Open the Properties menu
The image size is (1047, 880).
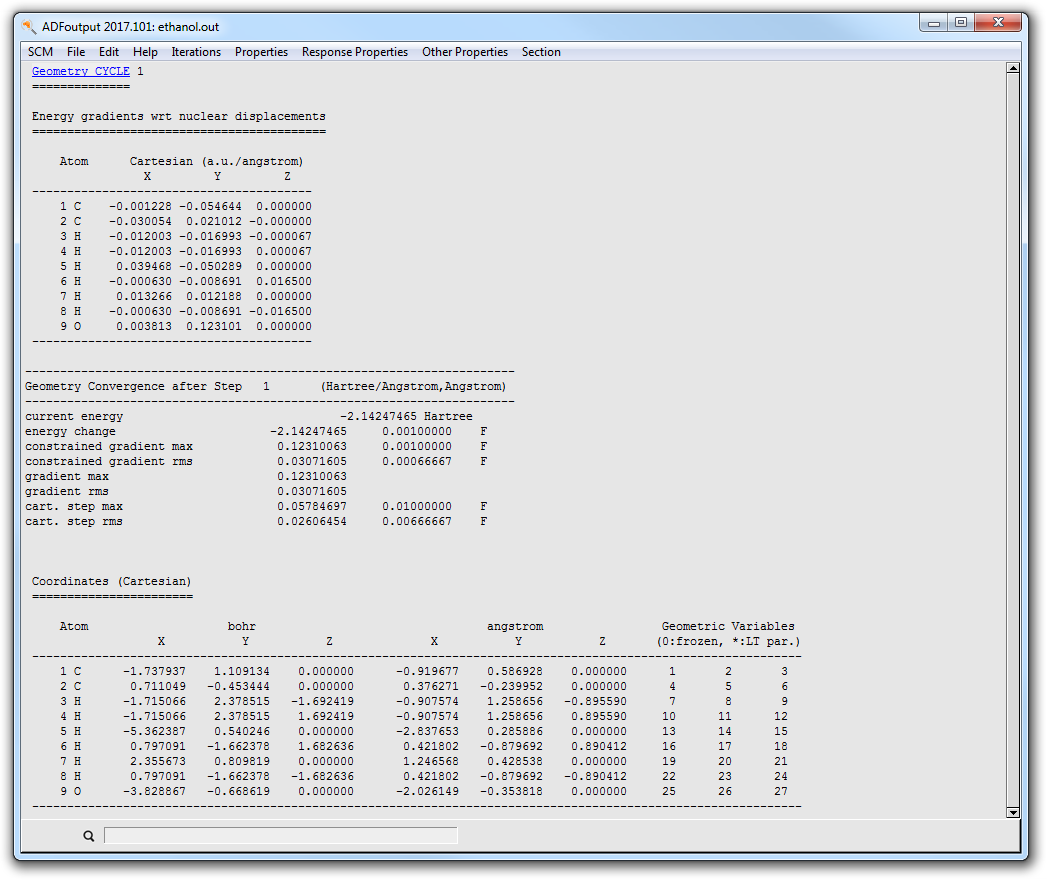click(x=261, y=52)
